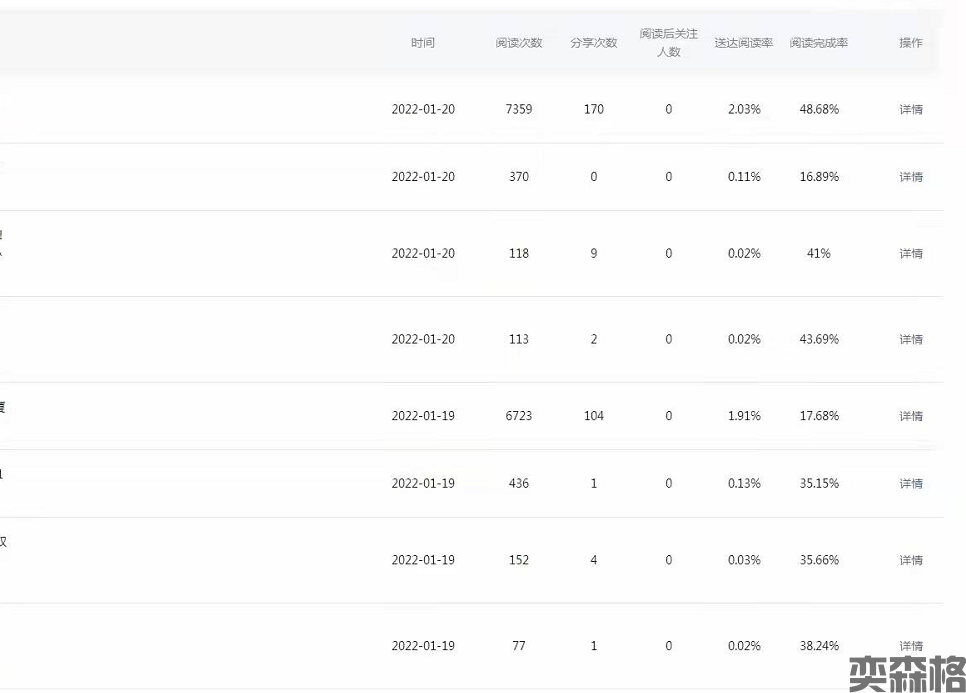Click the 操作 column header
Image resolution: width=966 pixels, height=693 pixels.
(910, 43)
